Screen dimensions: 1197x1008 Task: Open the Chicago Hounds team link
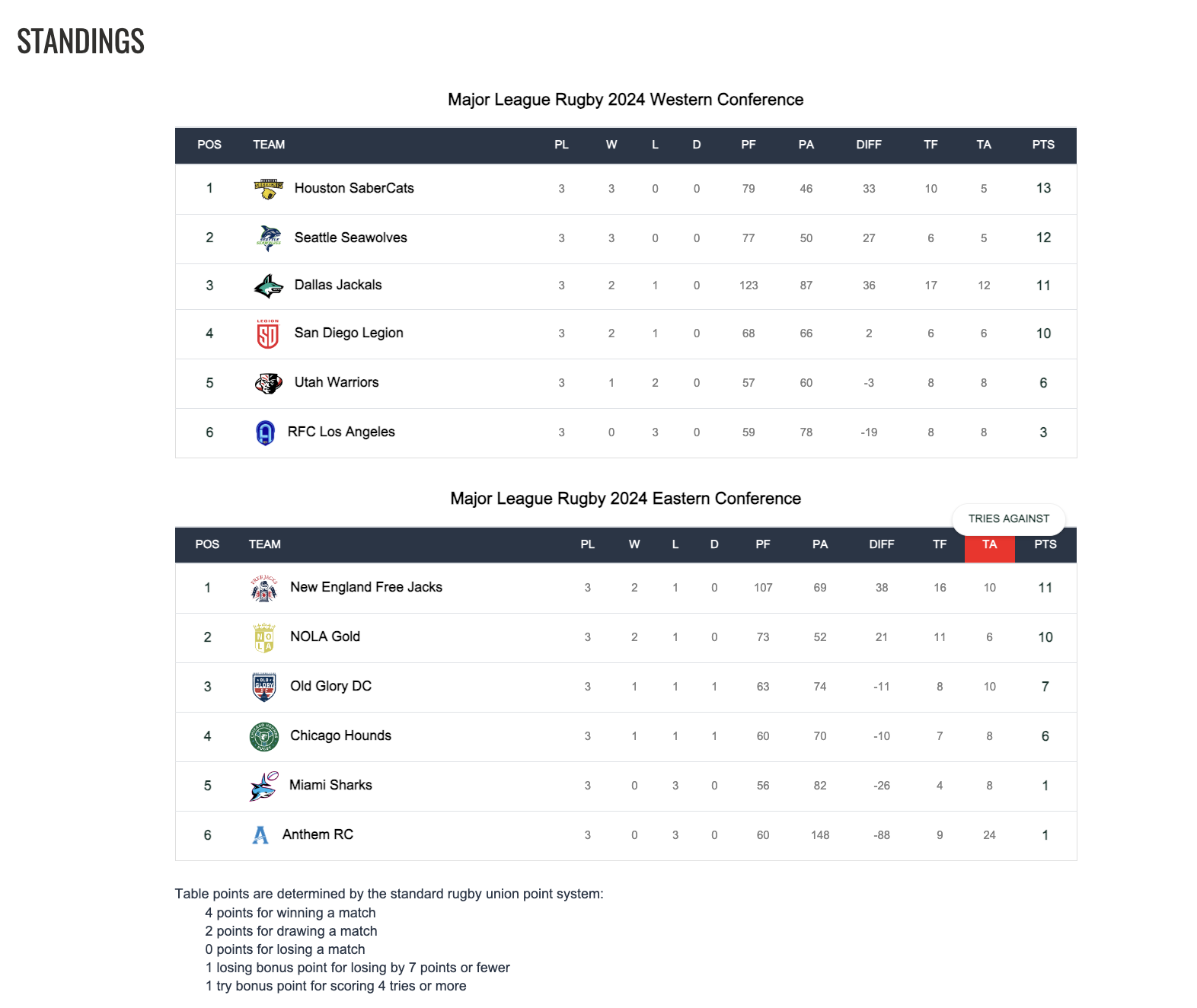(x=341, y=735)
